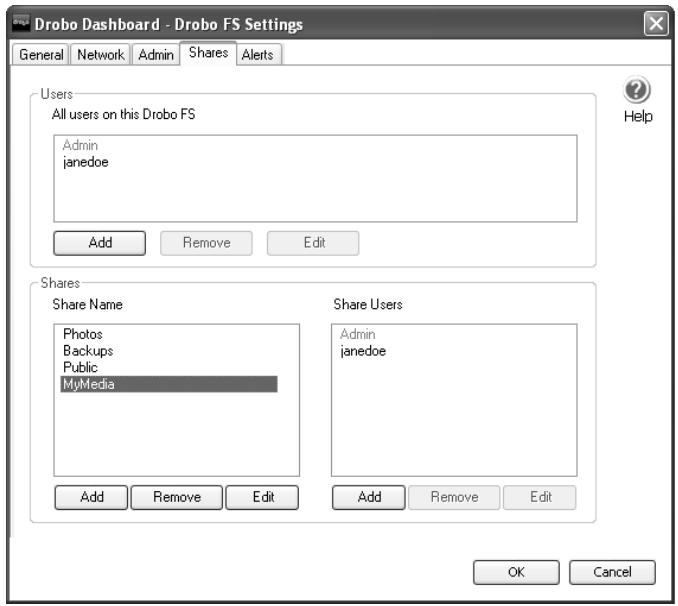Switch to the General tab
The image size is (678, 606).
41,55
